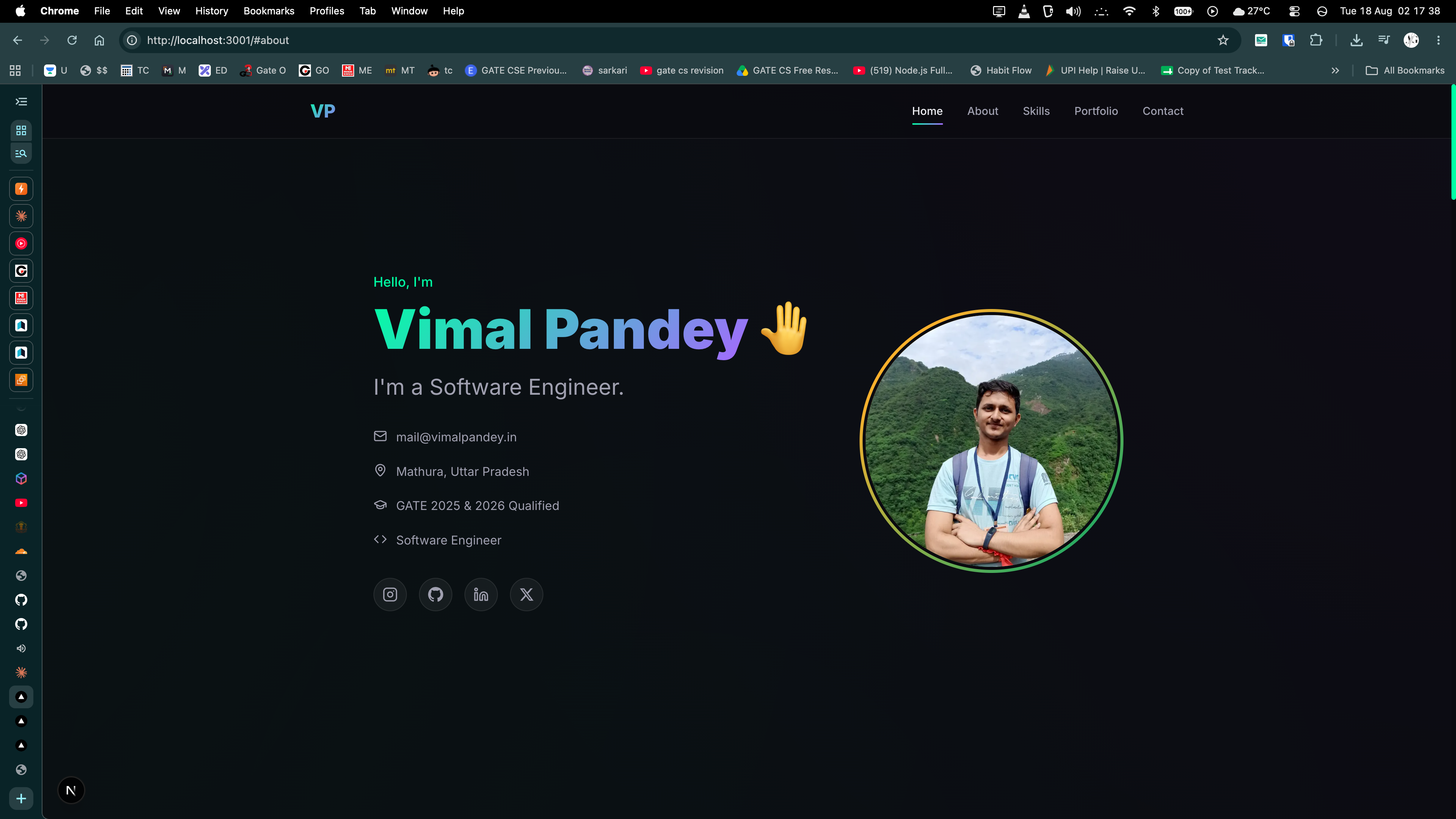Open the volume control in menu bar
This screenshot has width=1456, height=819.
coord(1073,11)
